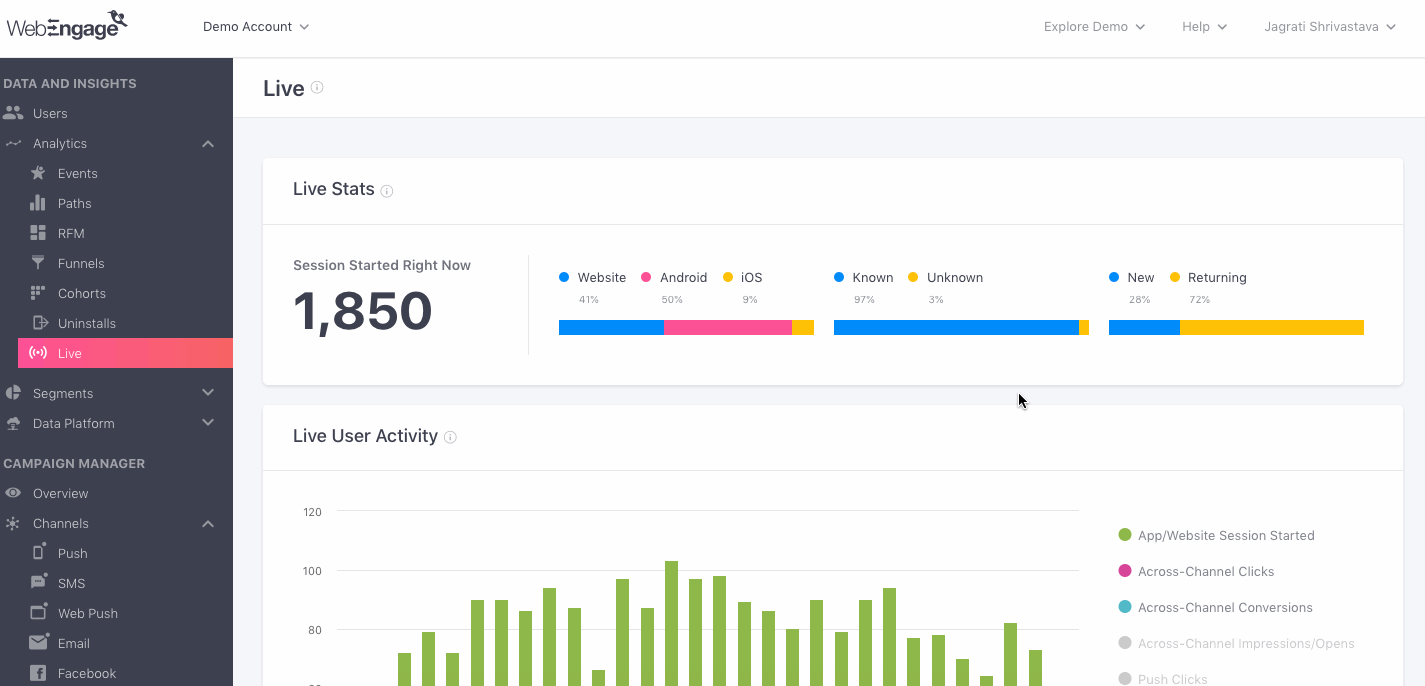Click info icon beside Live Stats
Image resolution: width=1425 pixels, height=686 pixels.
387,191
